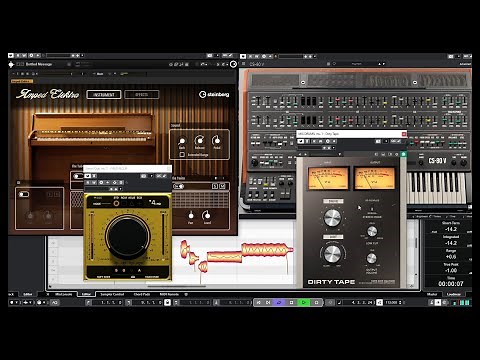Screen dimensions: 480x360
Task: Click the Record button in transport
Action: point(316,302)
